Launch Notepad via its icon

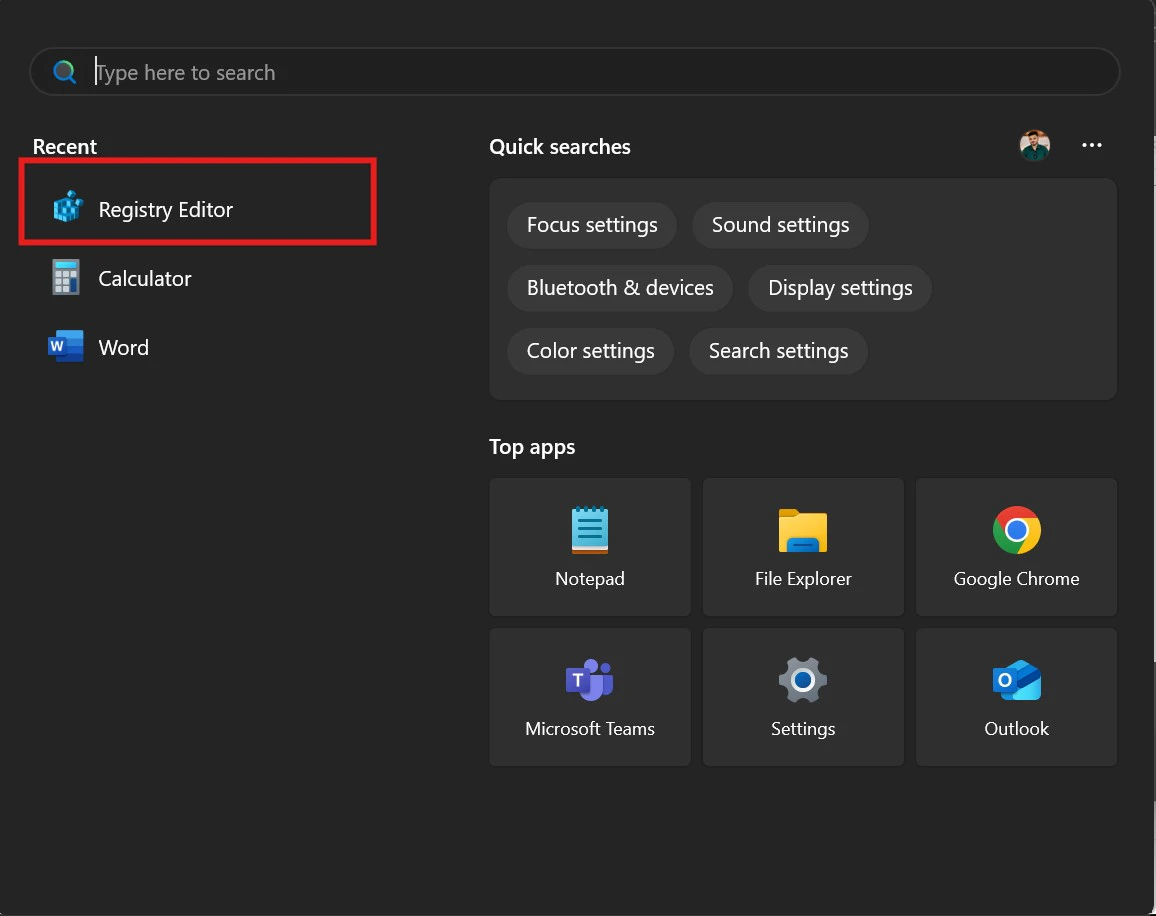[x=590, y=530]
